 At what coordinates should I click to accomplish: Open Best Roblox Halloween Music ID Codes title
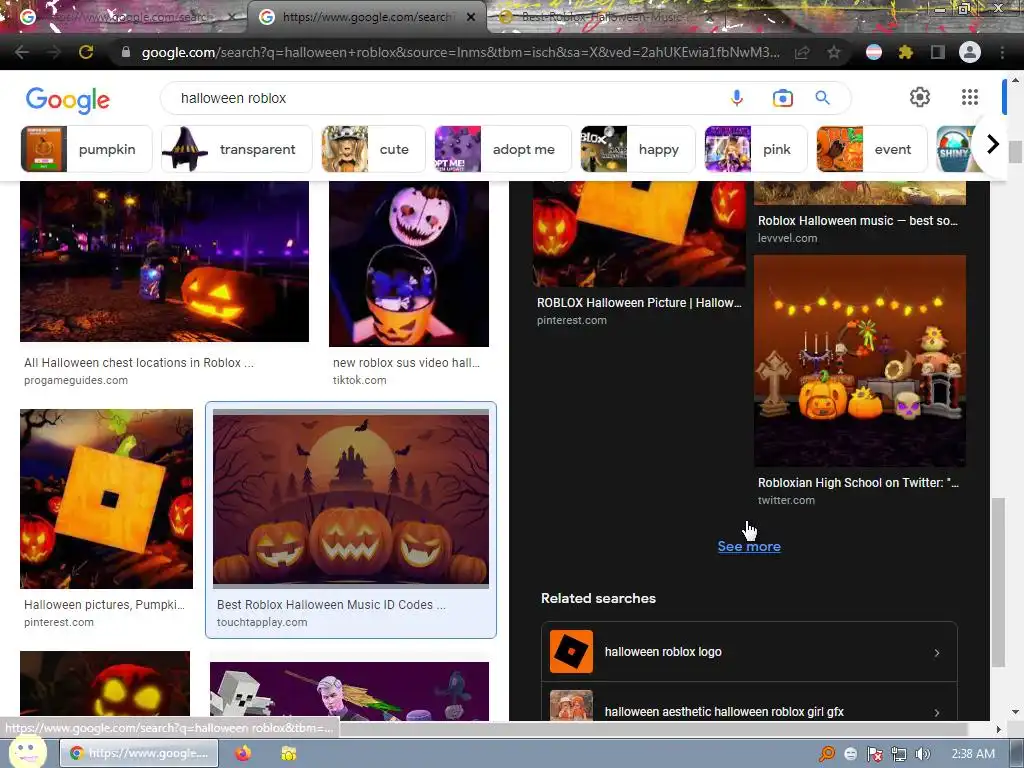click(331, 605)
